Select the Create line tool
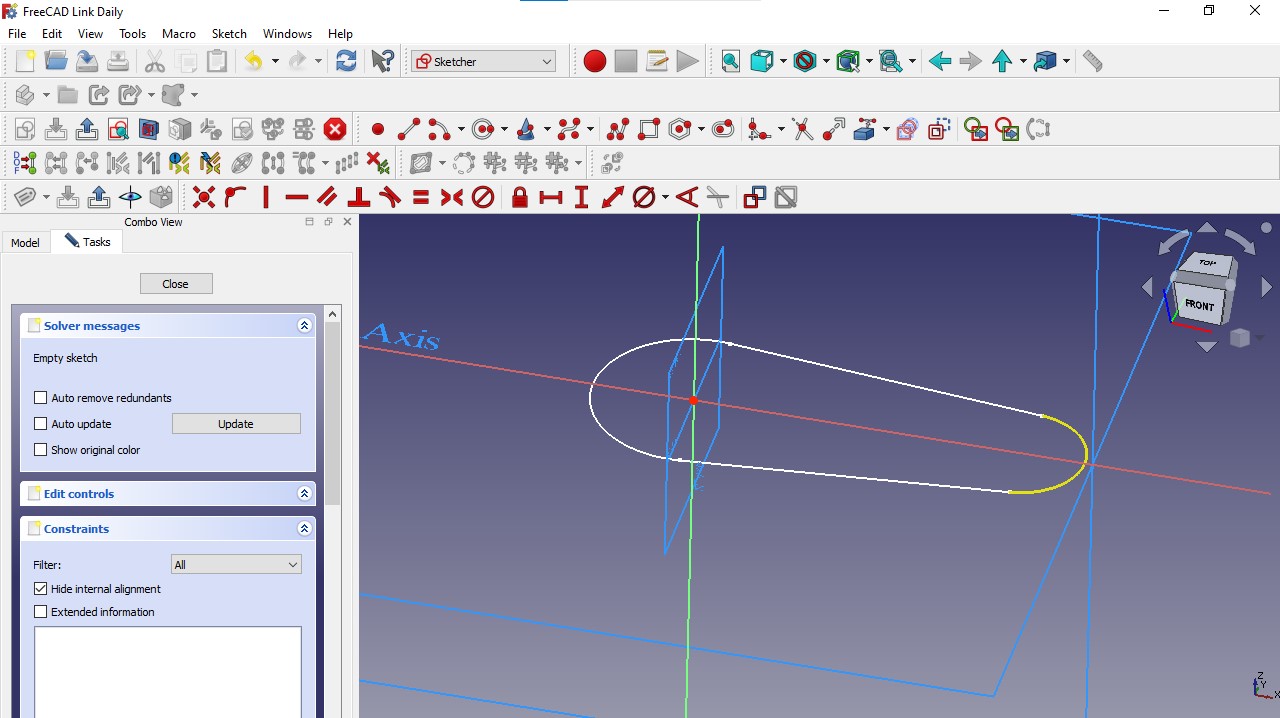Viewport: 1280px width, 718px height. (407, 128)
